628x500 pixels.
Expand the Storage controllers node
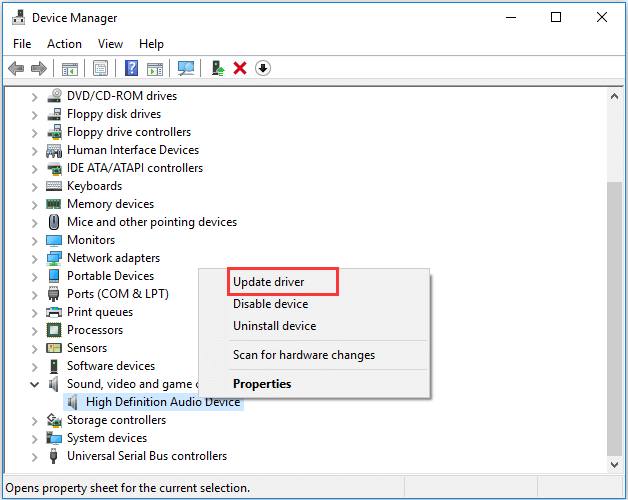(34, 421)
